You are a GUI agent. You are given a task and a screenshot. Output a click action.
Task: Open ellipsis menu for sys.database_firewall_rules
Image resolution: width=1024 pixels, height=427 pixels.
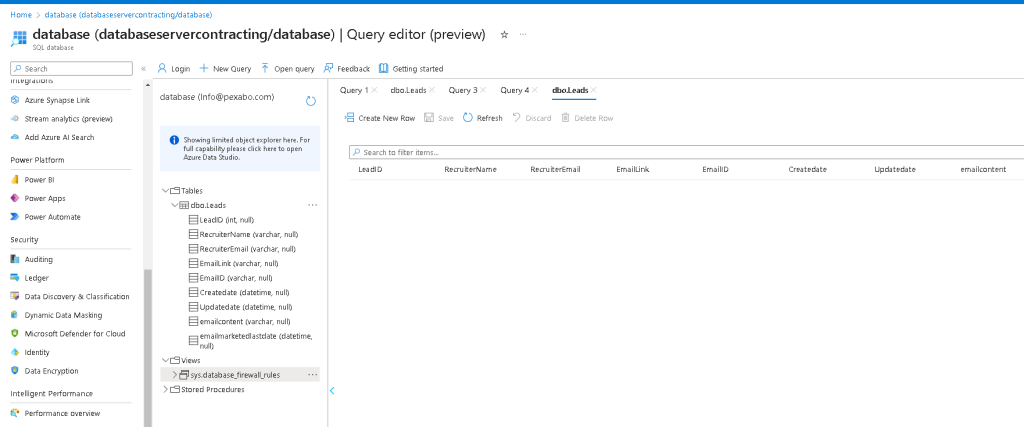(312, 375)
